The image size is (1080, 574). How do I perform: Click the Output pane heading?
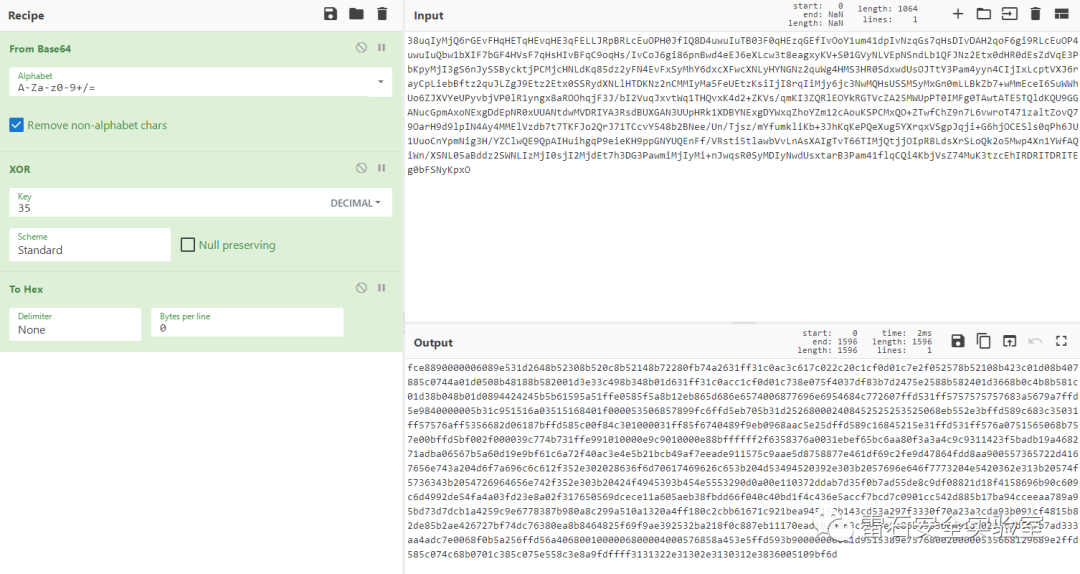click(x=433, y=342)
